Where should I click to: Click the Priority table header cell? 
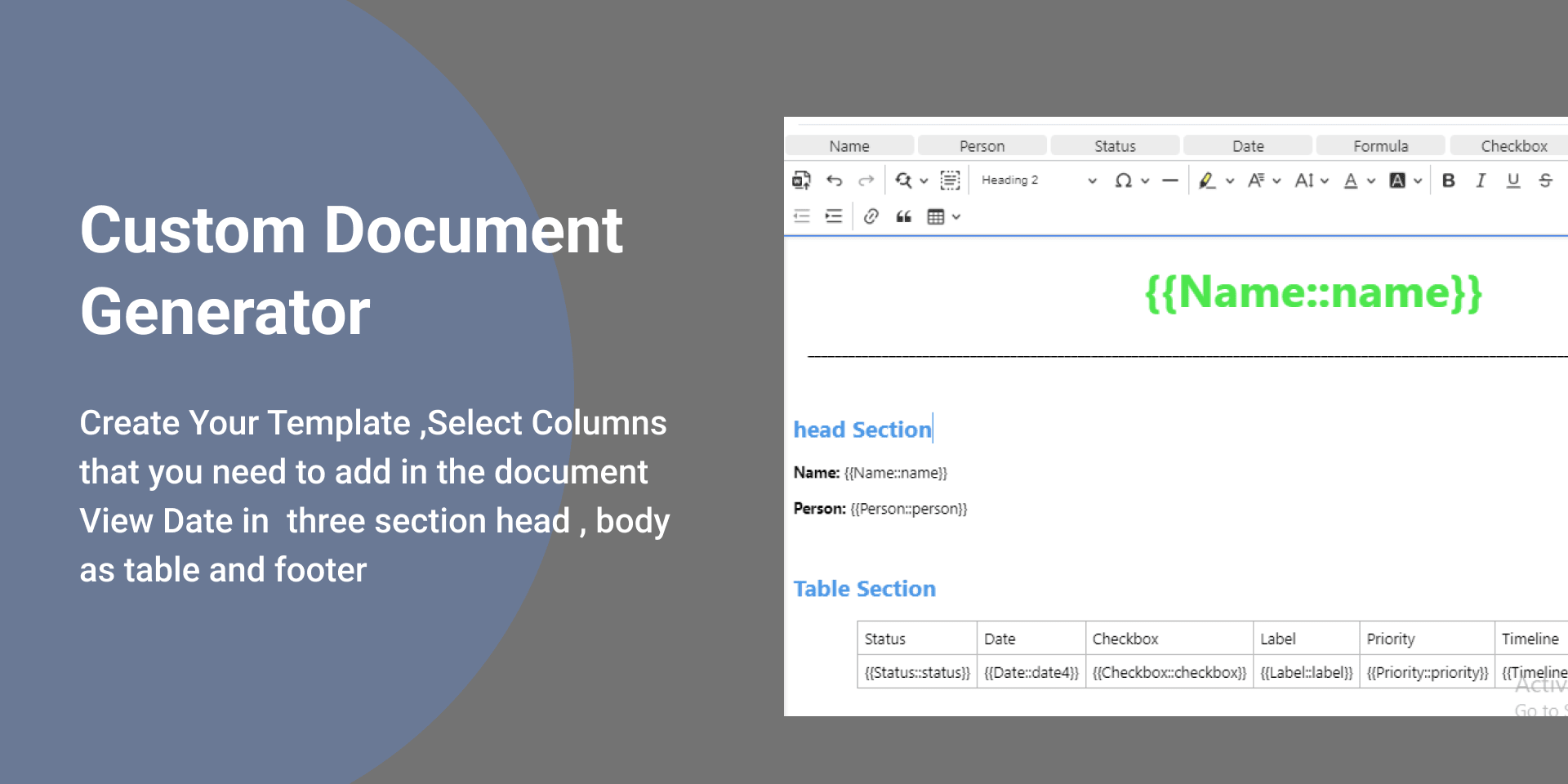pos(1428,639)
